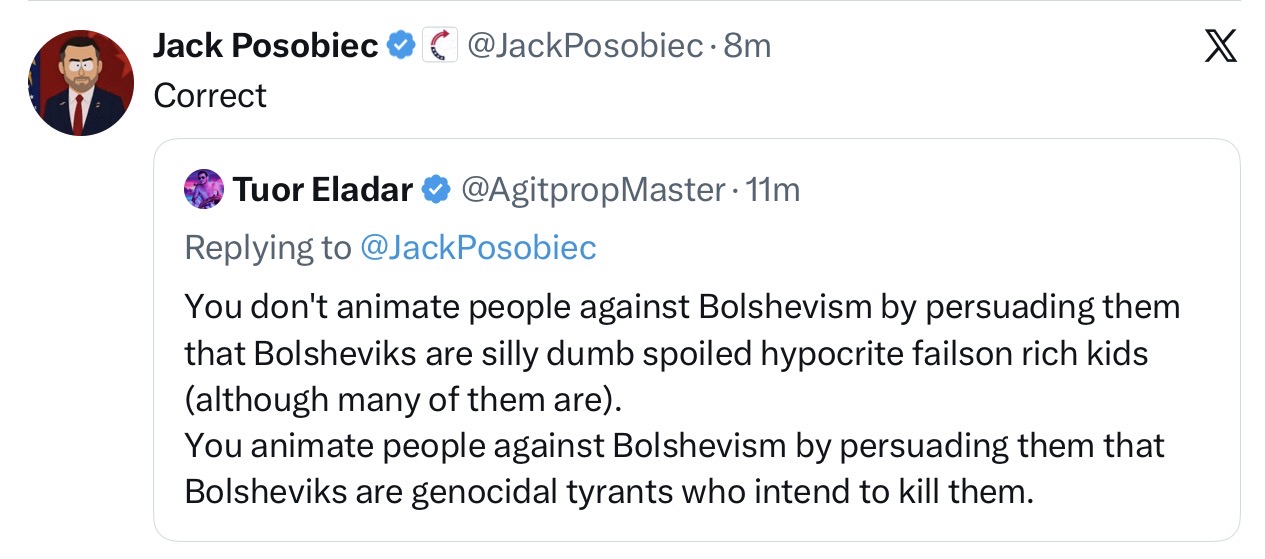1265x559 pixels.
Task: Click Jack Posobiec's blue verified badge
Action: coord(402,46)
